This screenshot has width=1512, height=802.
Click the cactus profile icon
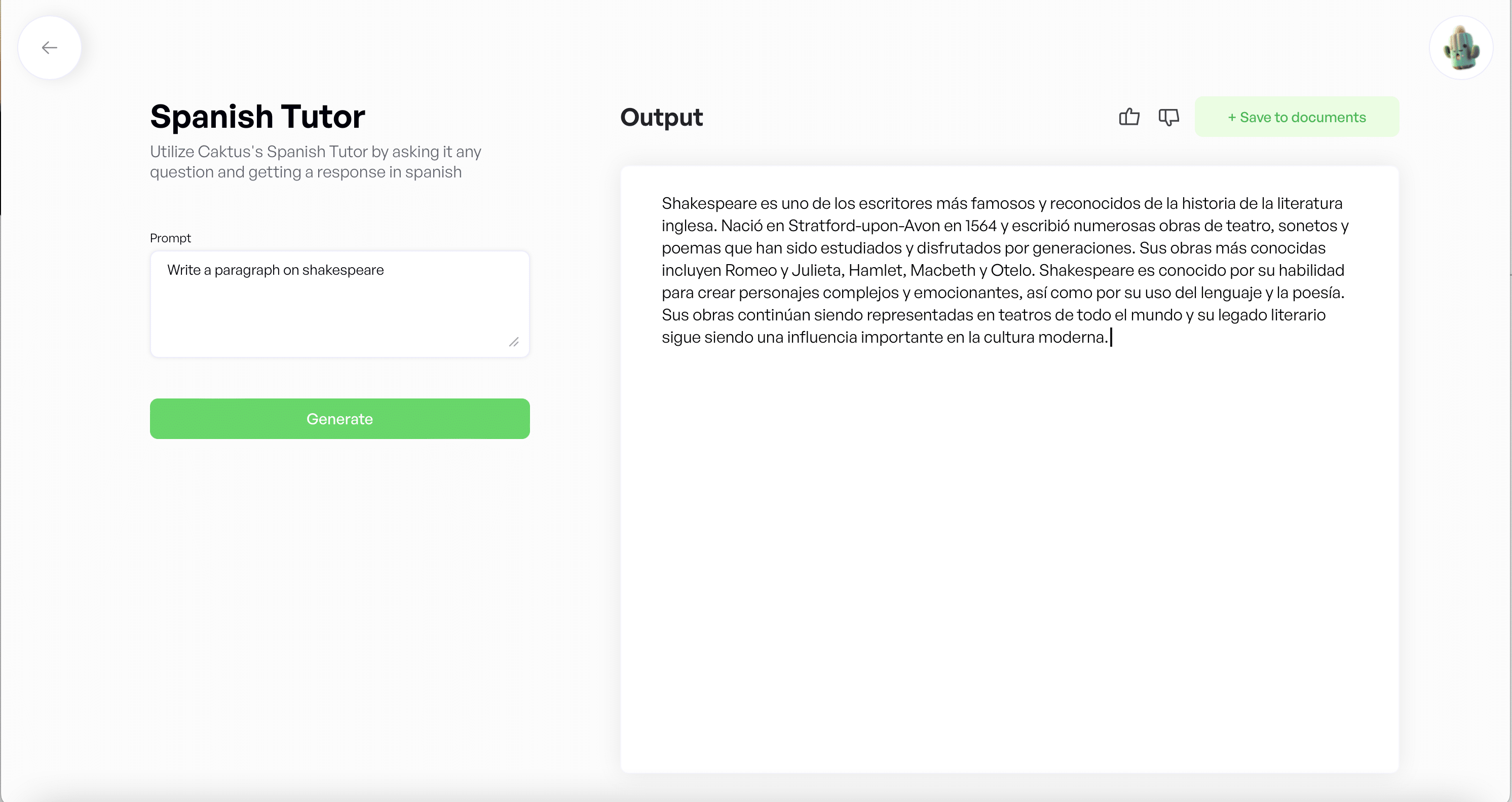pos(1461,48)
